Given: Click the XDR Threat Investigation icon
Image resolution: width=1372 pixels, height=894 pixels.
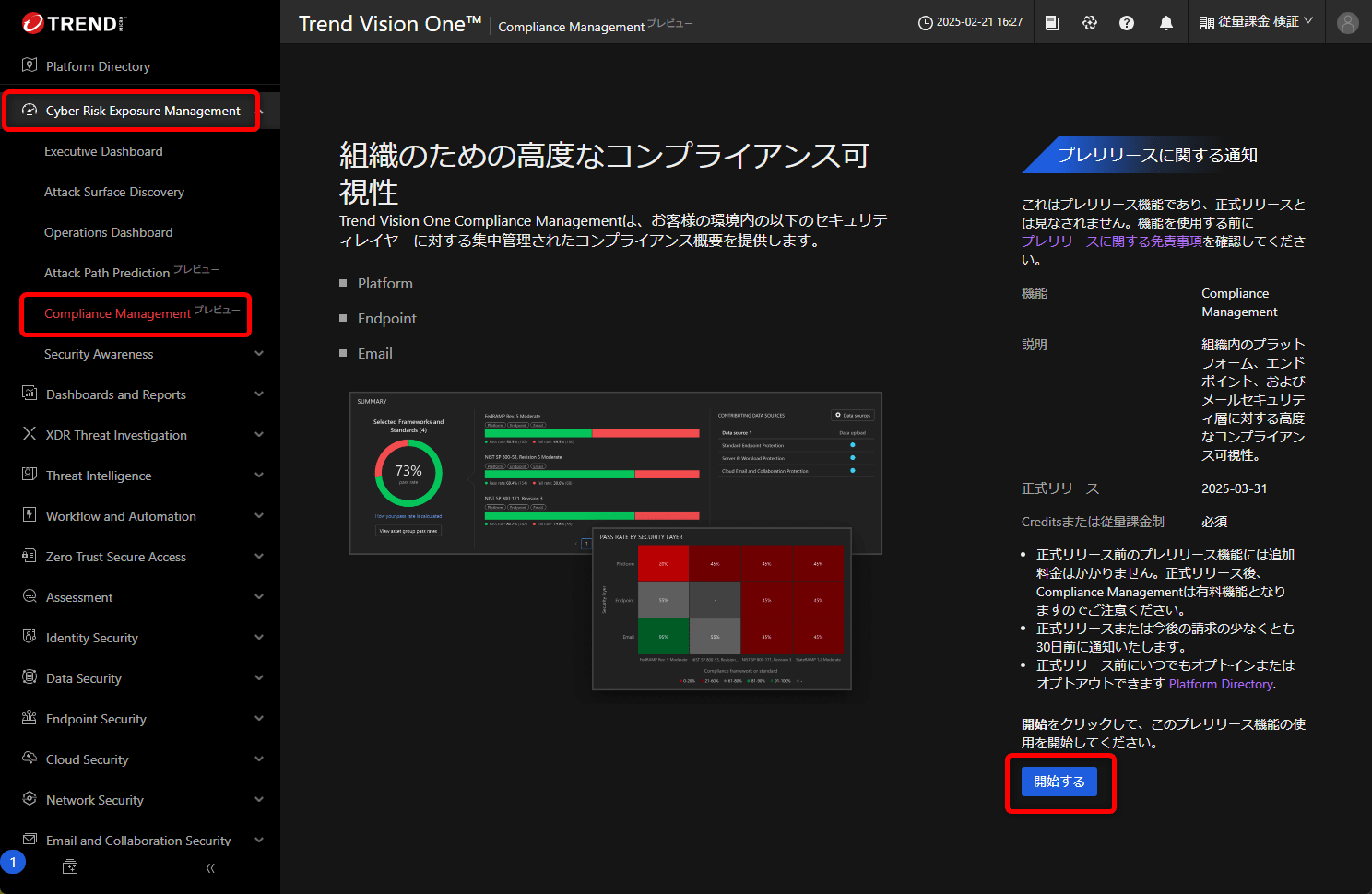Looking at the screenshot, I should pyautogui.click(x=30, y=434).
